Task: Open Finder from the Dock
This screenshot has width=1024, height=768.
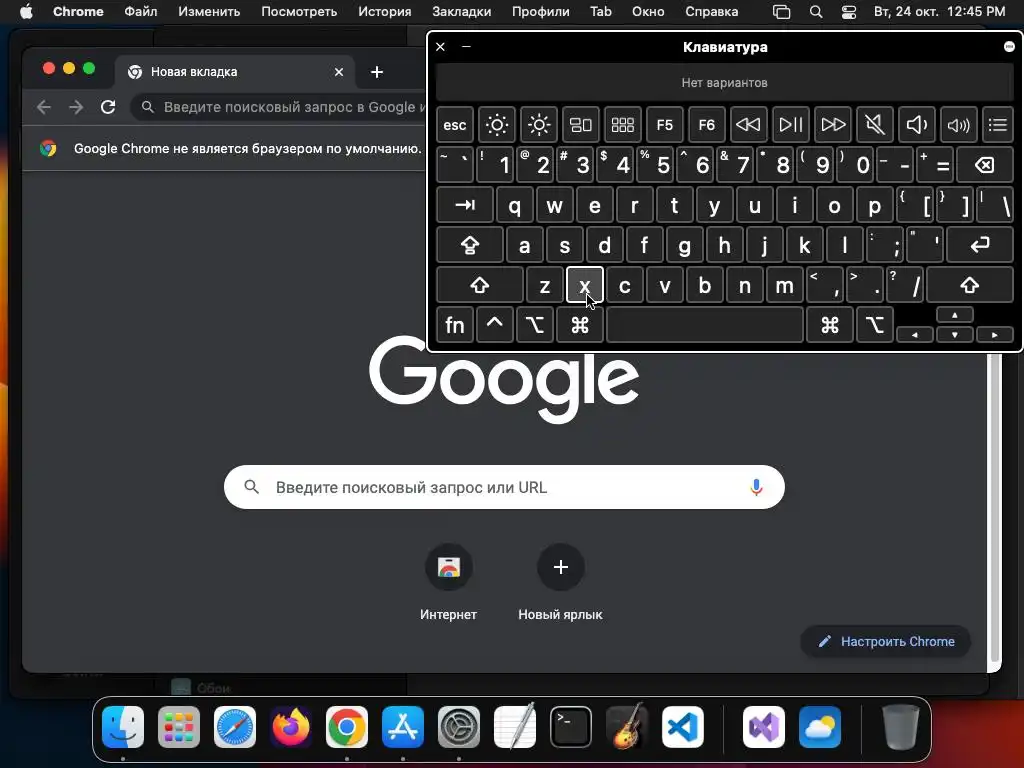Action: (123, 727)
